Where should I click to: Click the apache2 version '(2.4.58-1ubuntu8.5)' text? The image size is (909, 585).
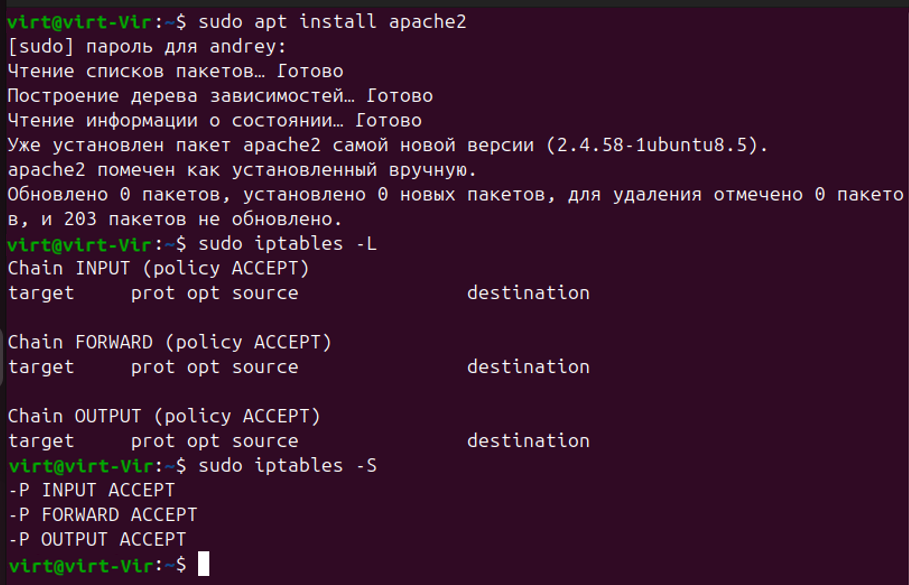(x=657, y=145)
